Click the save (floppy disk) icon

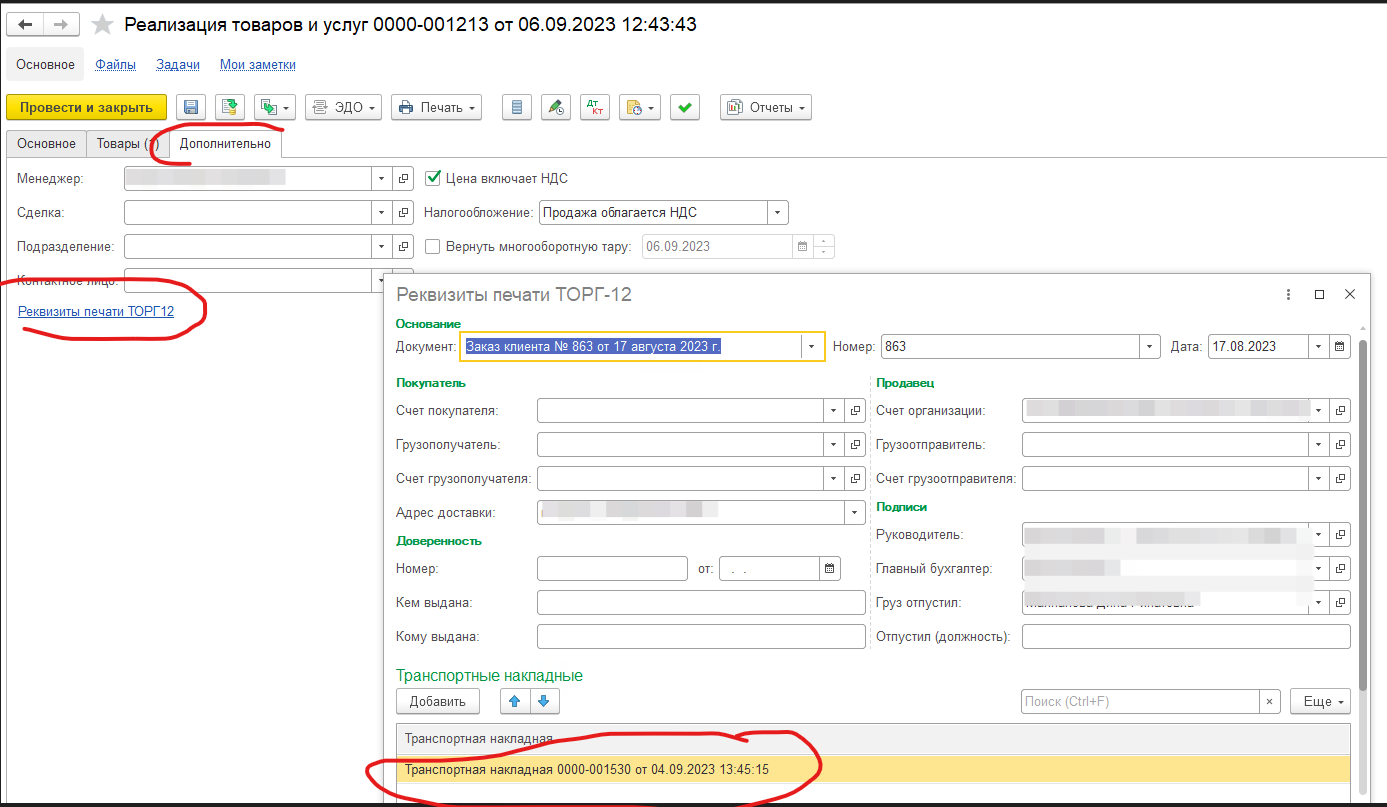coord(190,108)
